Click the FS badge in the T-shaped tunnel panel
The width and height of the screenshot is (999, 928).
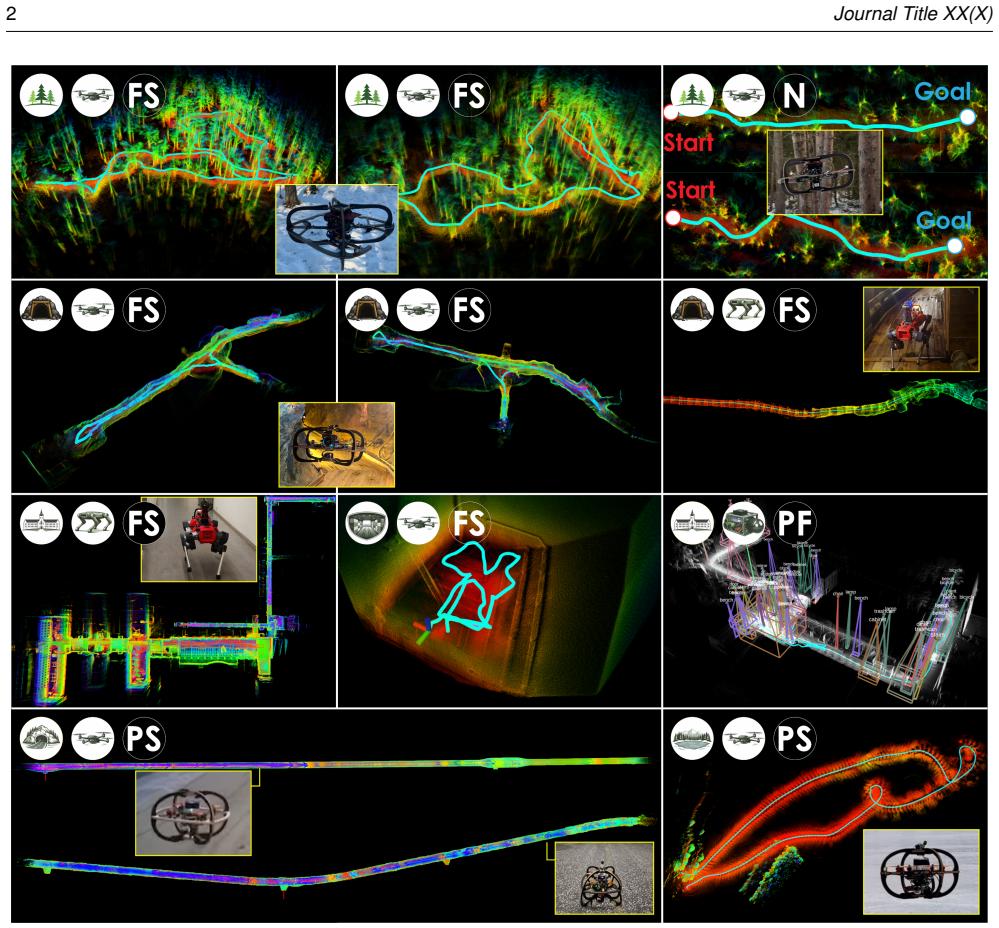point(470,310)
